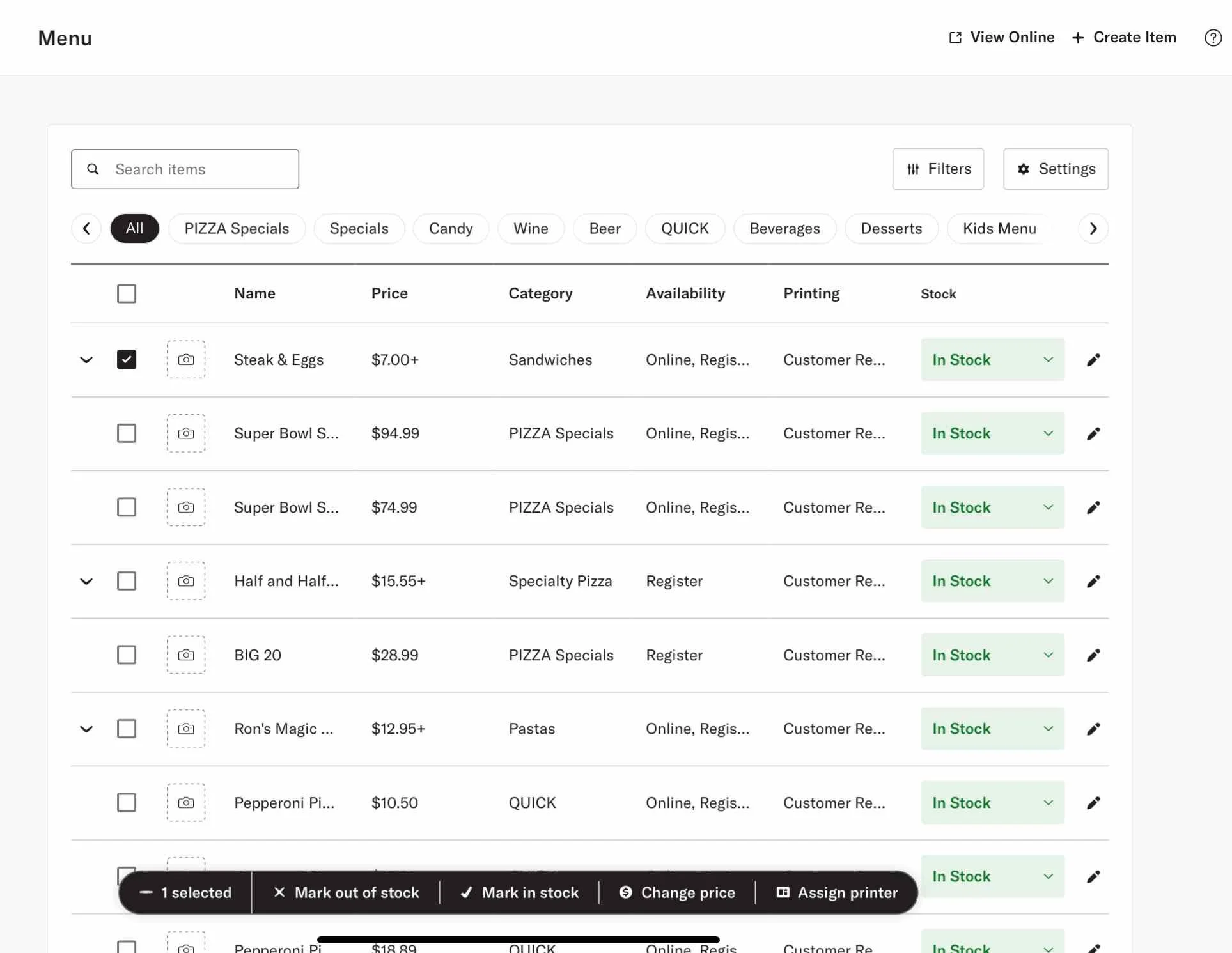Screen dimensions: 1232x953
Task: Open Ron's Magic In Stock dropdown
Action: (x=992, y=729)
